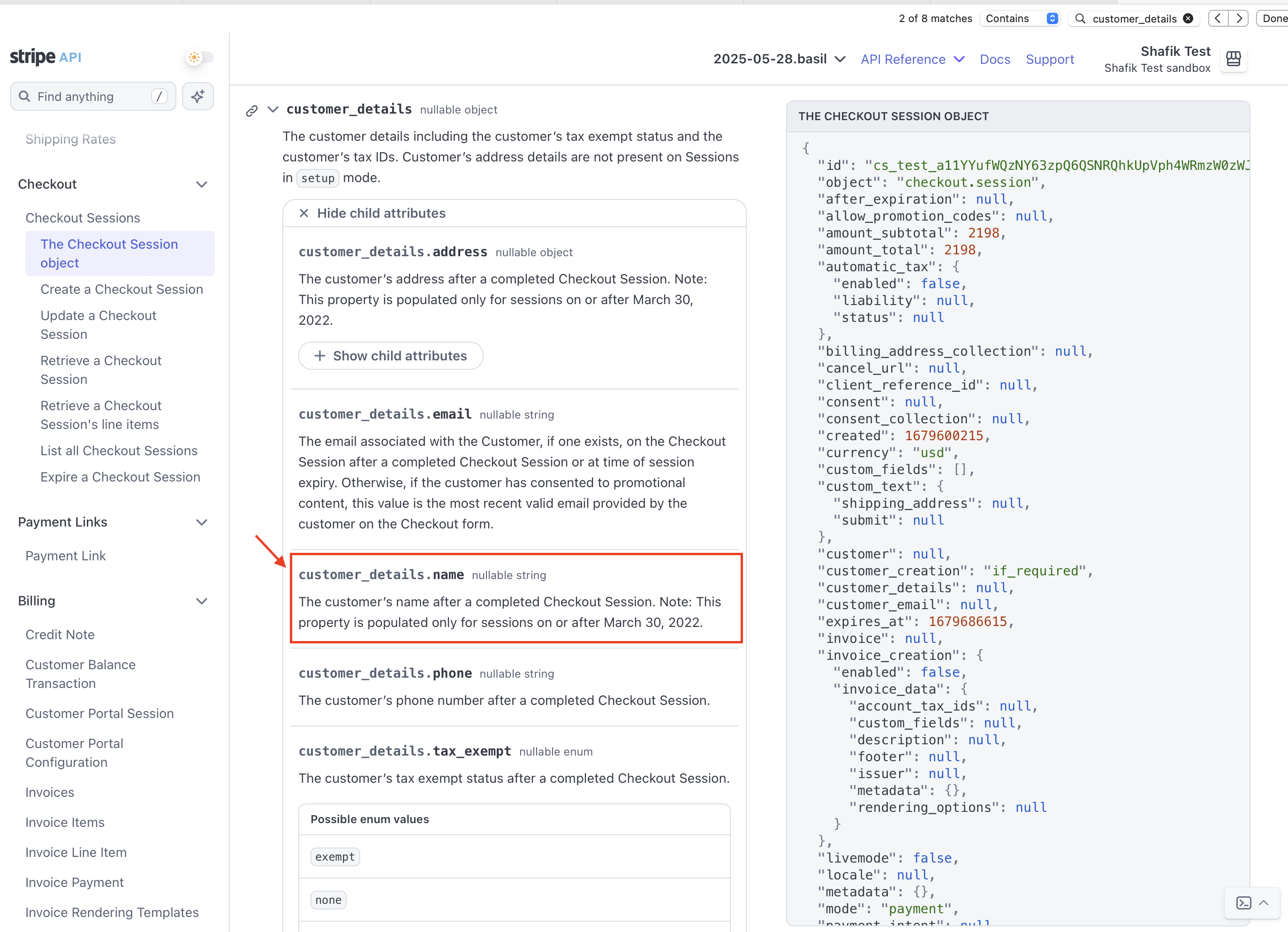This screenshot has height=932, width=1288.
Task: Open Invoice Payment in sidebar
Action: pos(75,883)
